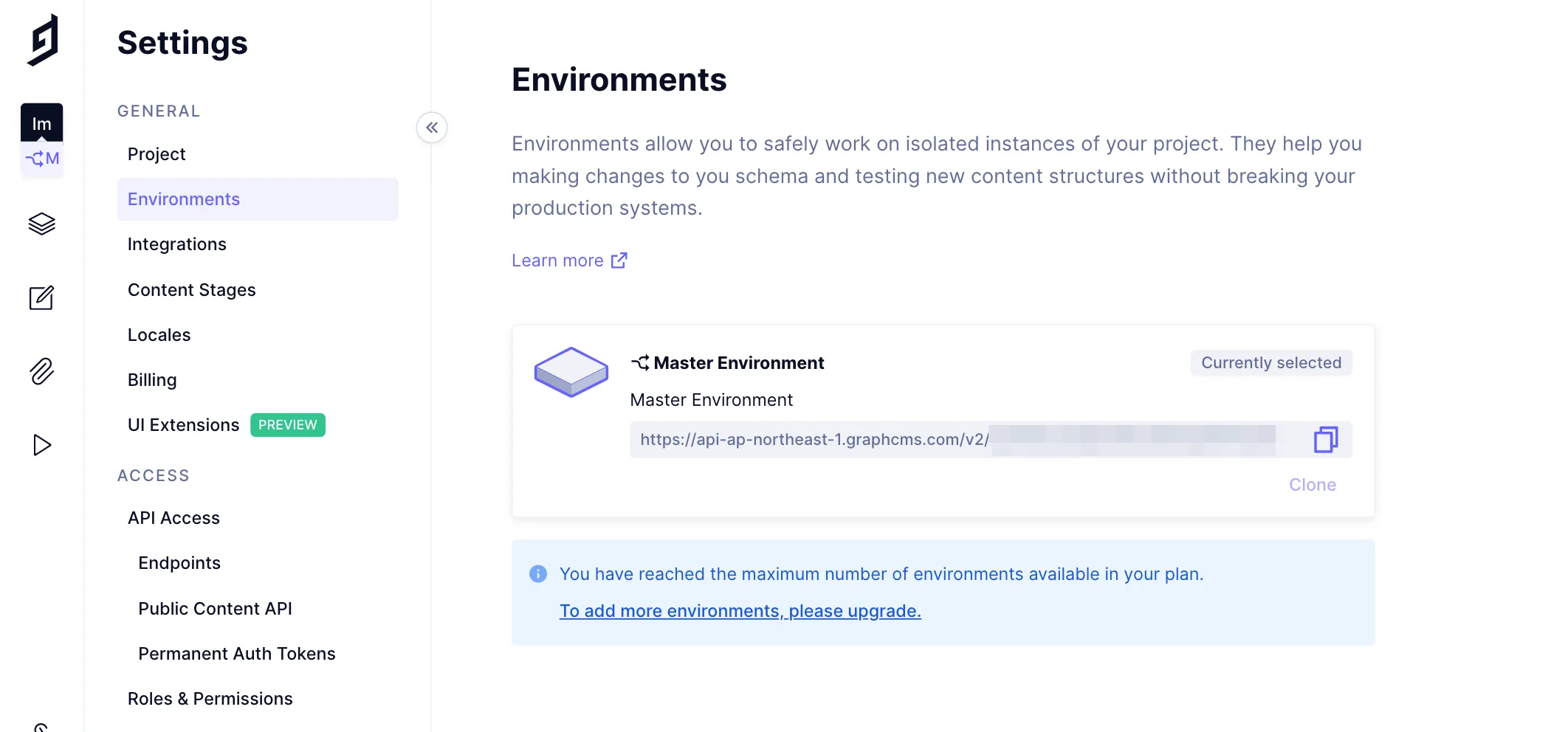Click the upgrade link to add environments

pyautogui.click(x=740, y=611)
